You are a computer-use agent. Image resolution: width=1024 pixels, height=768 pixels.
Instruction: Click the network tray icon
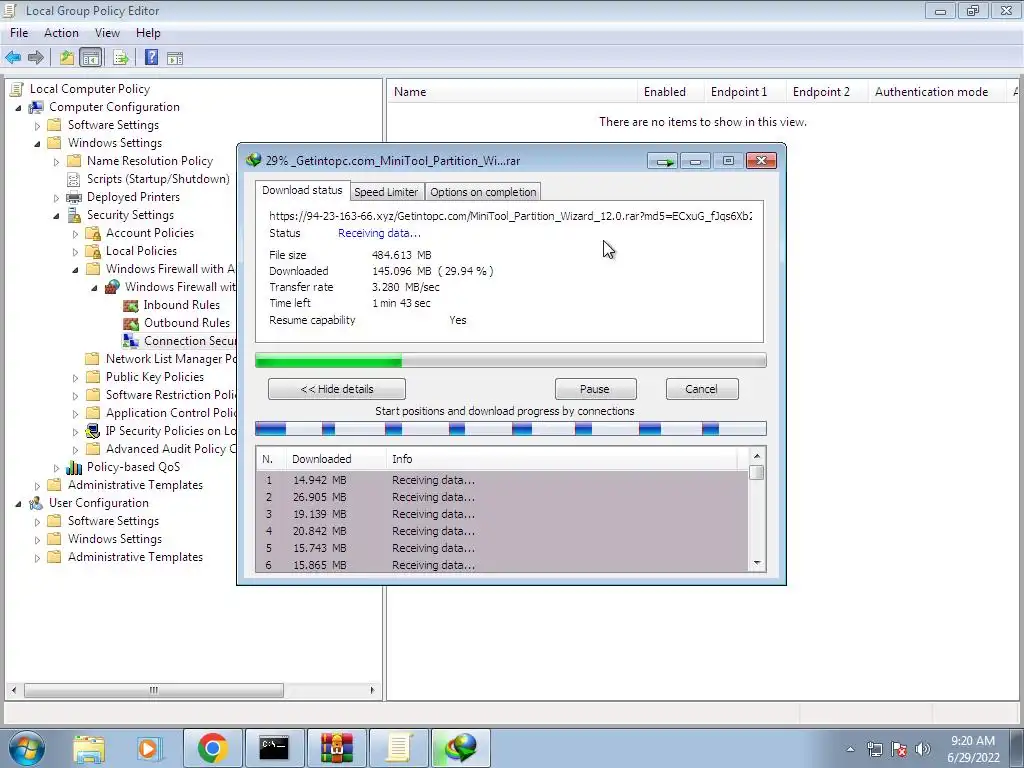tap(874, 749)
